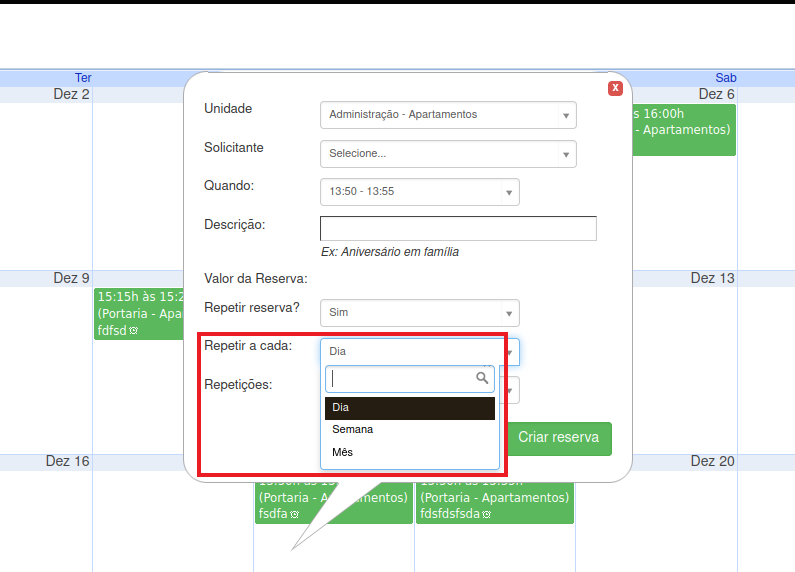Open the fsdfa reservation event
This screenshot has width=795, height=572.
tap(334, 502)
